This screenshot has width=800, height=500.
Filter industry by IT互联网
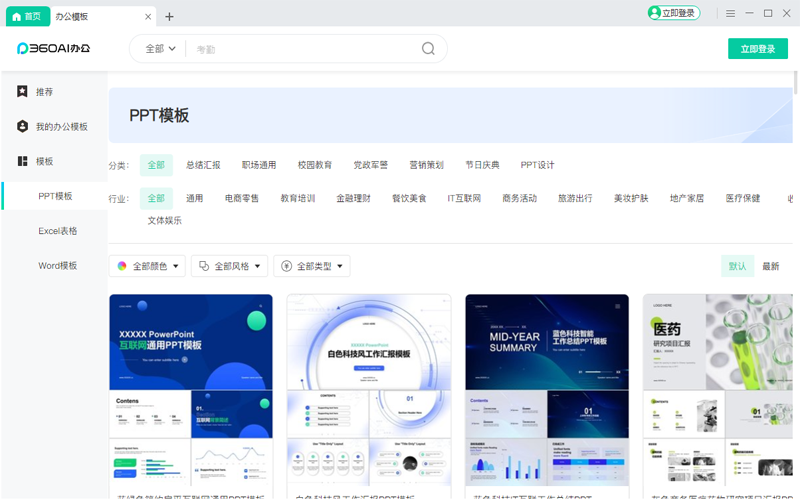464,198
